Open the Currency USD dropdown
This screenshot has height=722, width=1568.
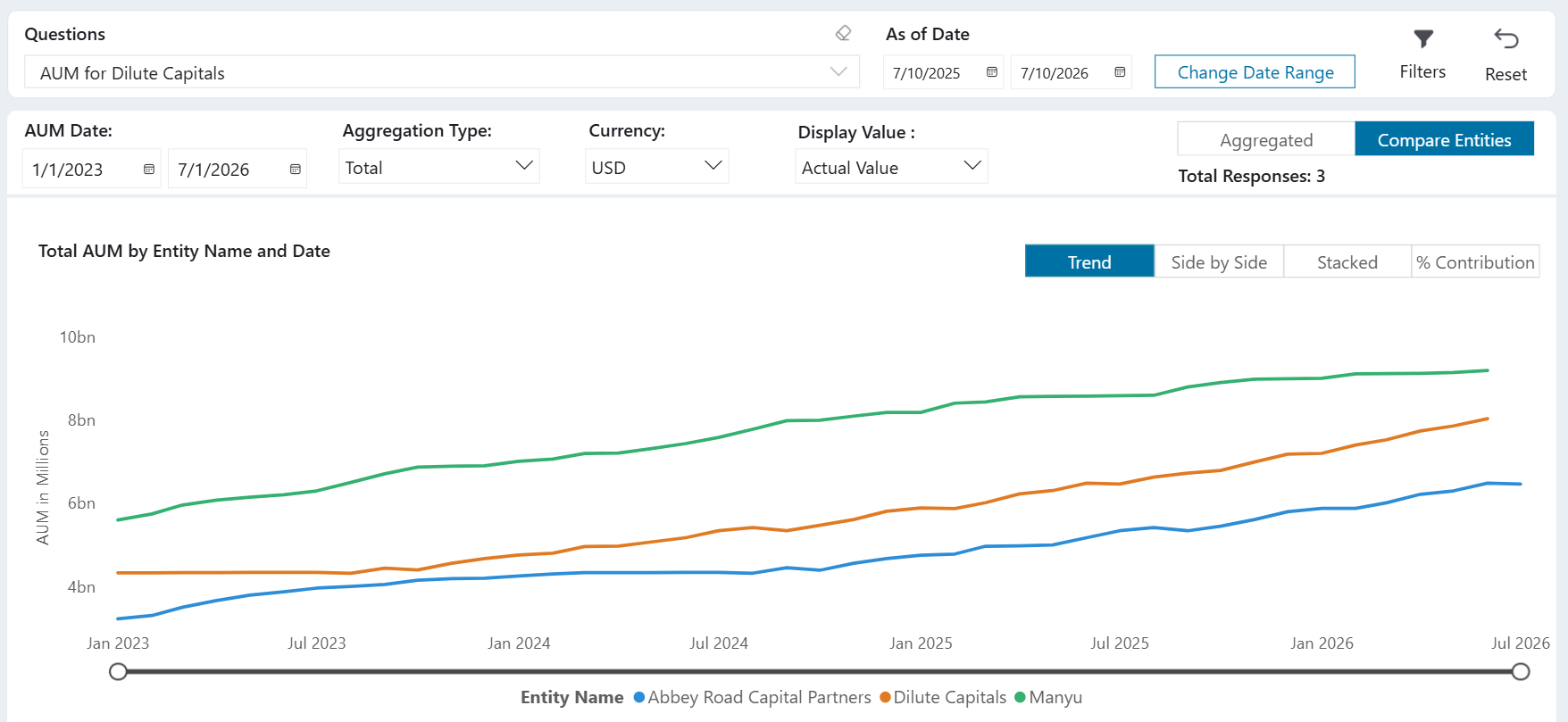pos(657,167)
